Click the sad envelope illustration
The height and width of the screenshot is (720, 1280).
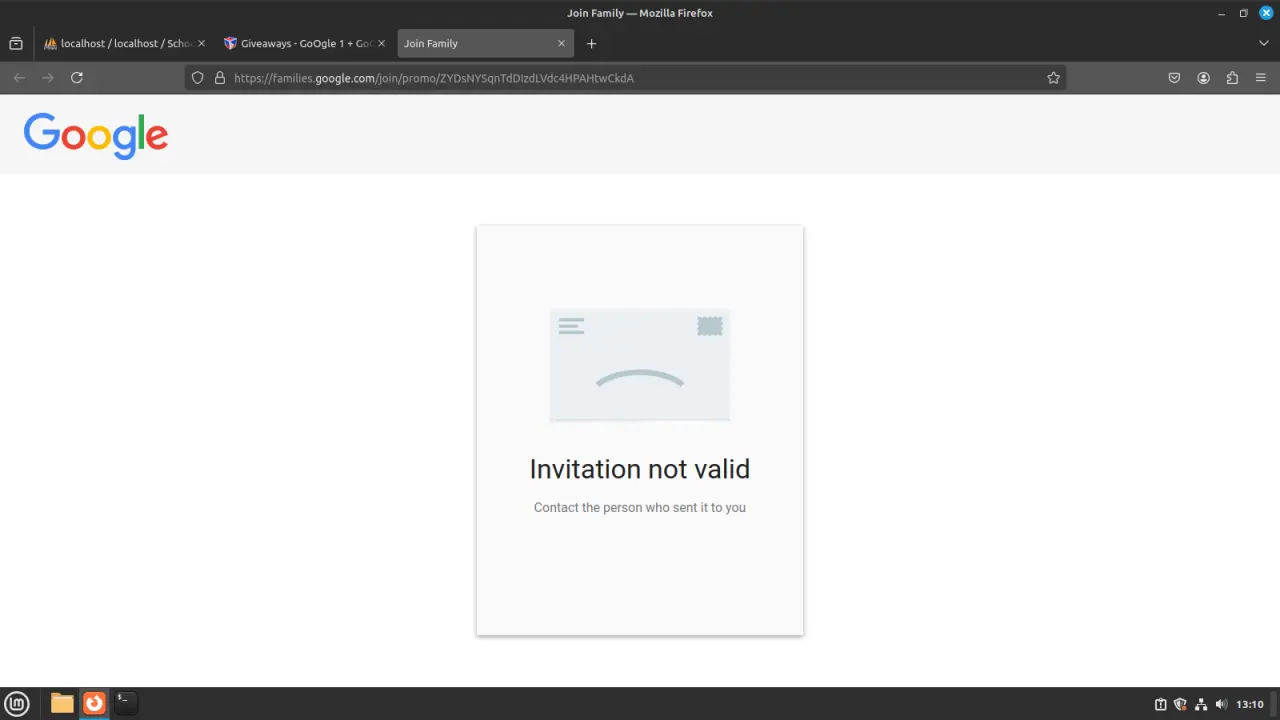click(x=640, y=365)
